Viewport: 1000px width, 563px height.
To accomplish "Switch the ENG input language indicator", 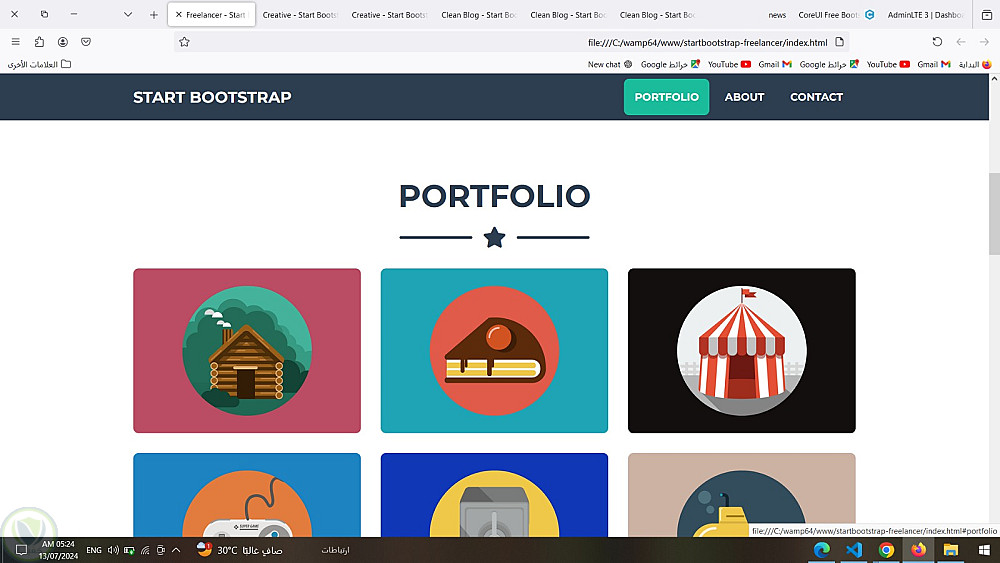I will tap(94, 550).
